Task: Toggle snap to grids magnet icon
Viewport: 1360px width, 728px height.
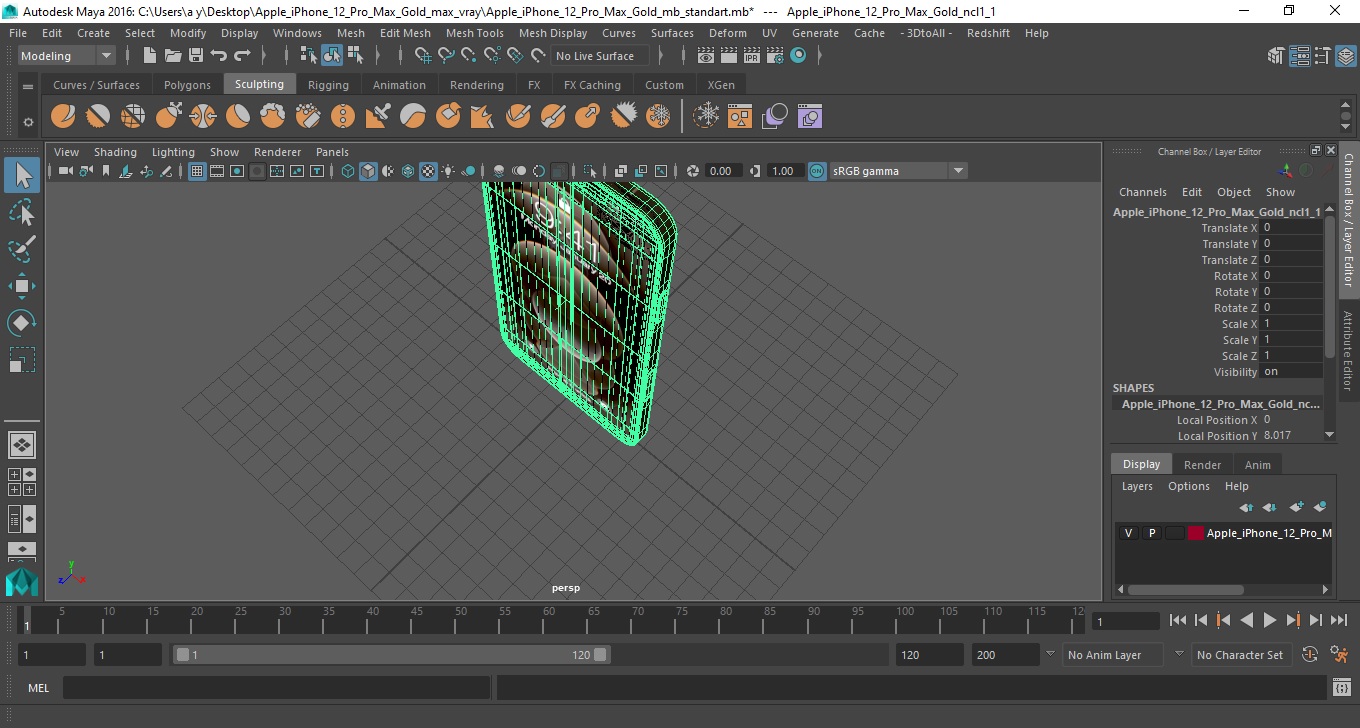Action: pyautogui.click(x=423, y=56)
